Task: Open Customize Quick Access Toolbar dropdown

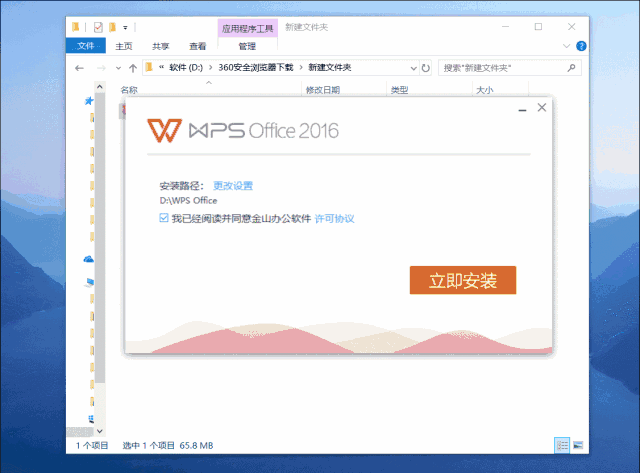Action: [125, 28]
